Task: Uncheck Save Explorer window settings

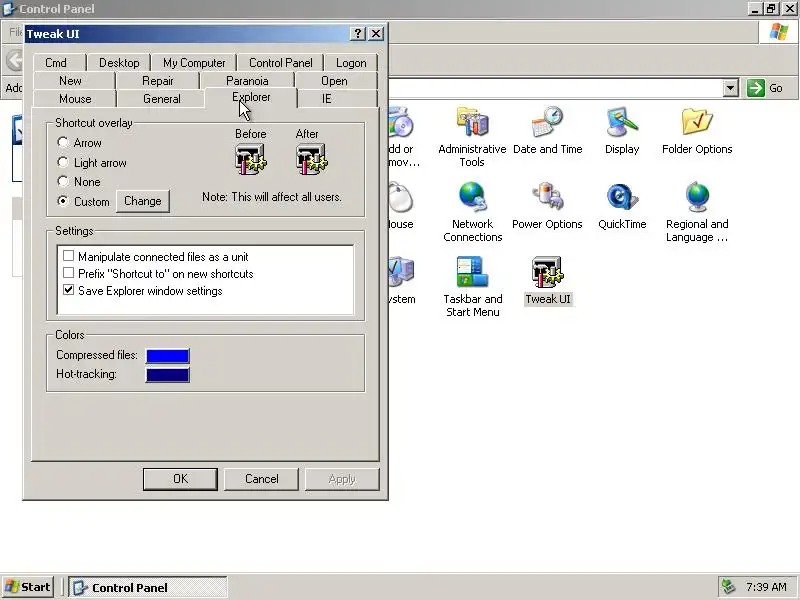Action: coord(68,290)
